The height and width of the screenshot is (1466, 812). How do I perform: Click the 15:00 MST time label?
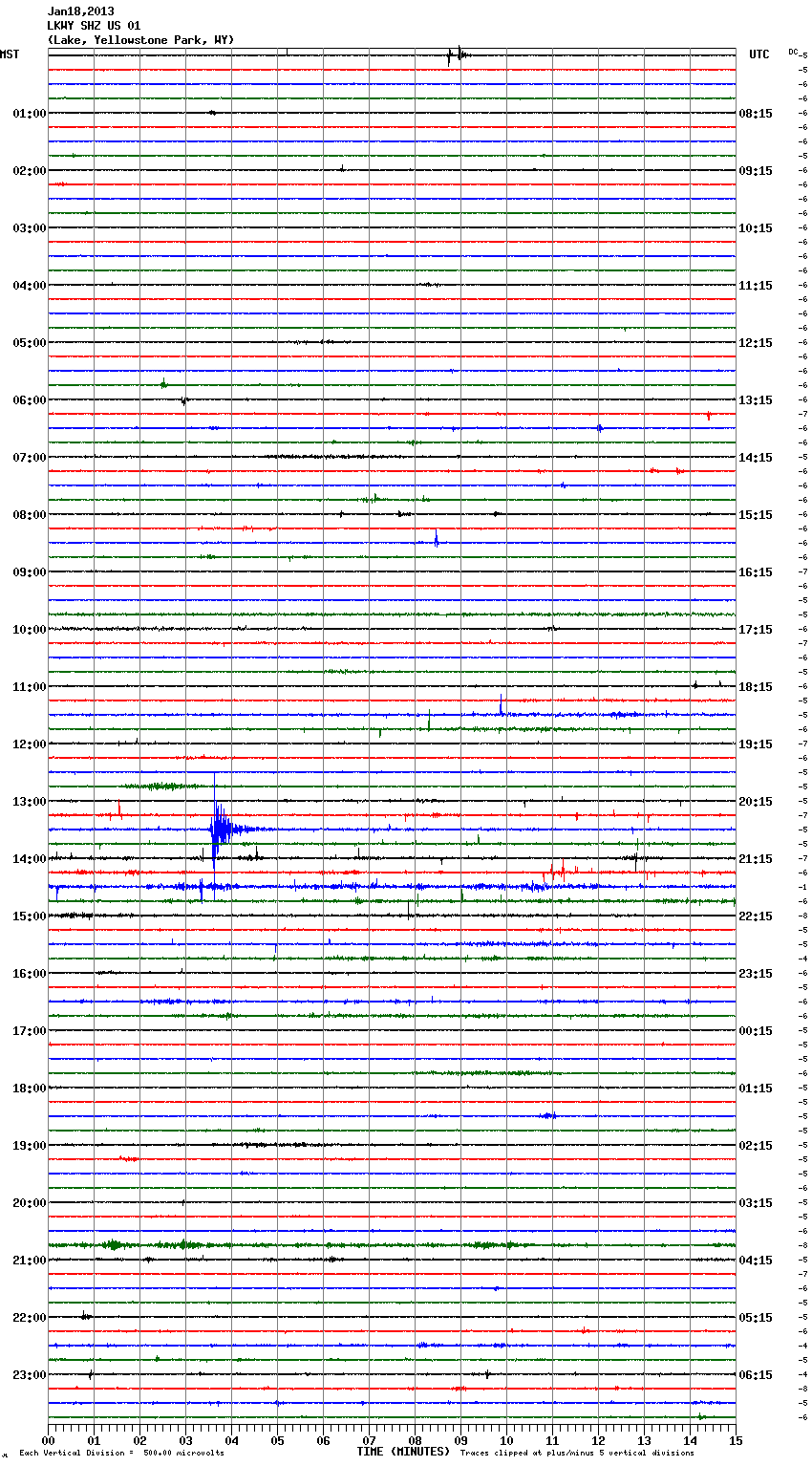point(30,916)
